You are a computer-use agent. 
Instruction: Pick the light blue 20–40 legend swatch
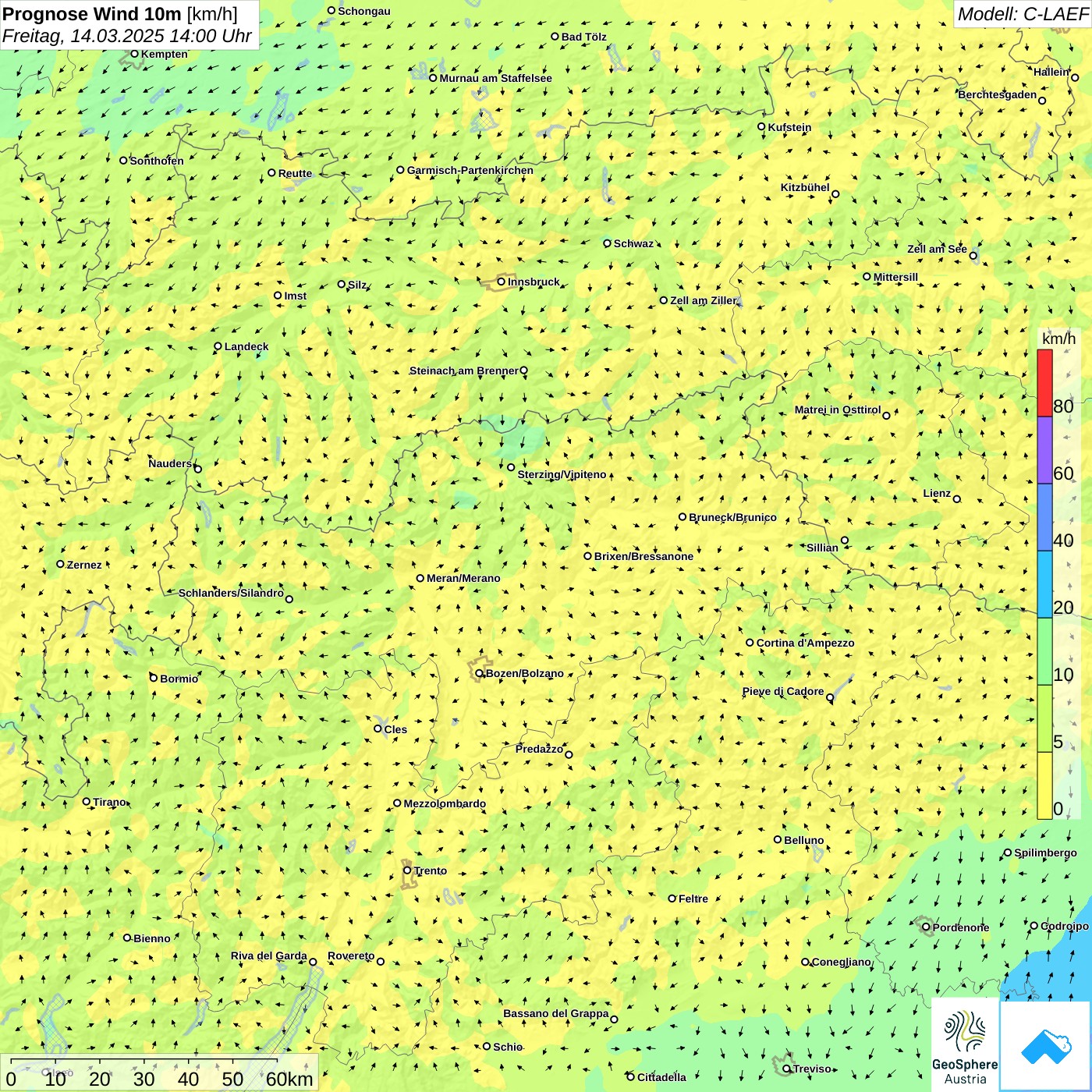click(1044, 585)
